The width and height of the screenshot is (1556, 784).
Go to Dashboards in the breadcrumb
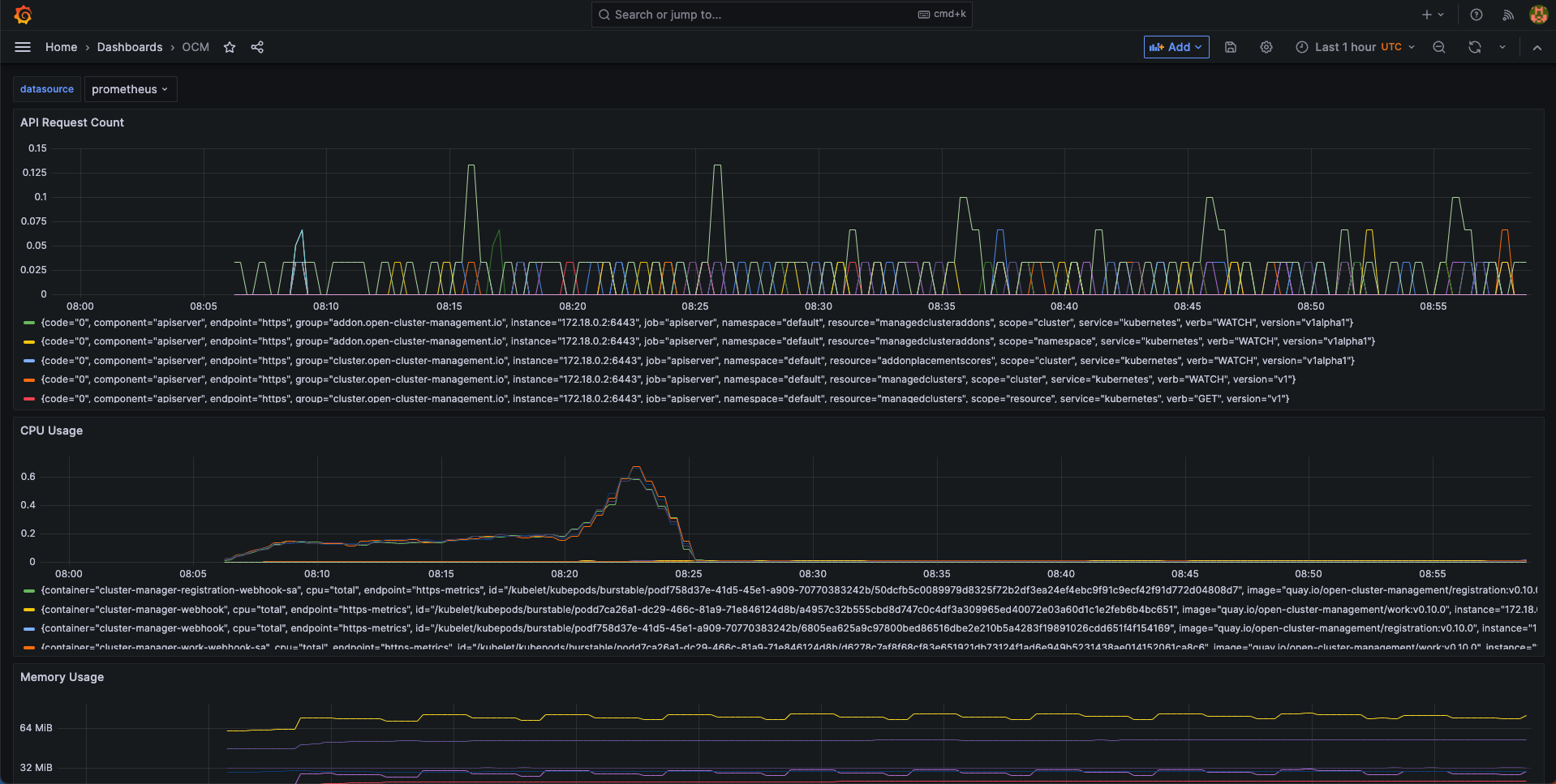click(x=130, y=47)
